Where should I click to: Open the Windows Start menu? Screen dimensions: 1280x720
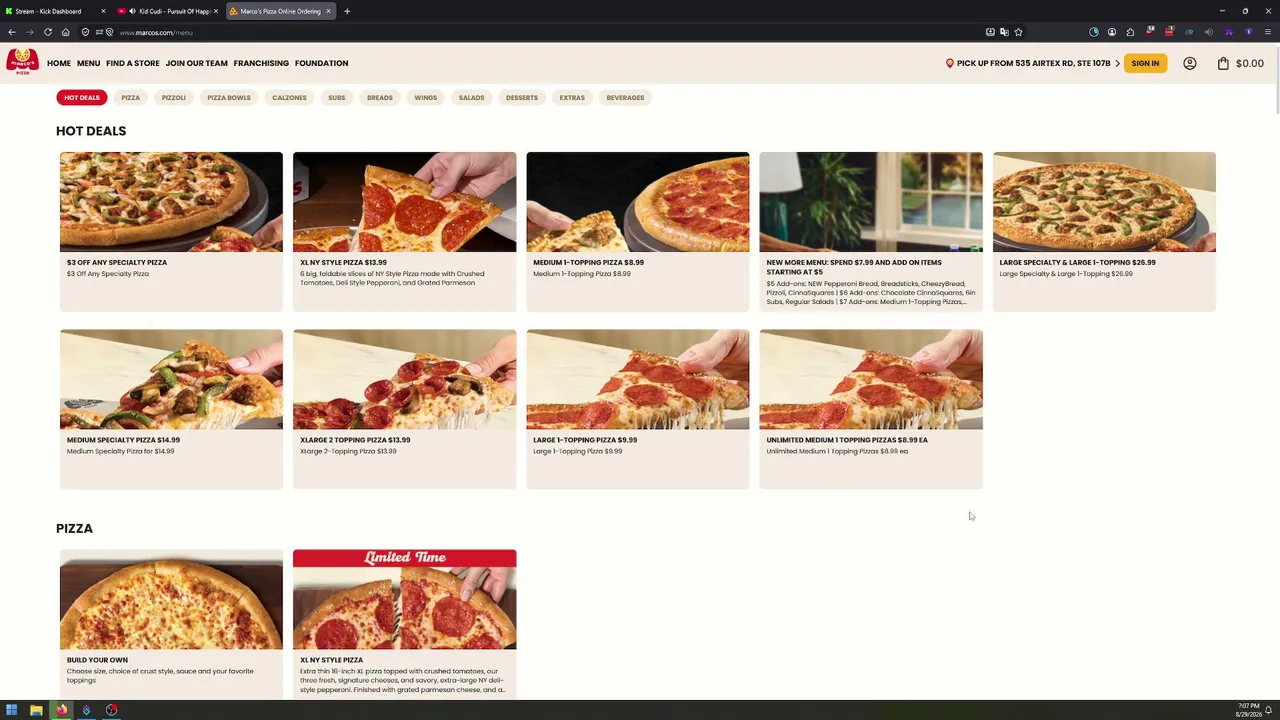click(12, 710)
